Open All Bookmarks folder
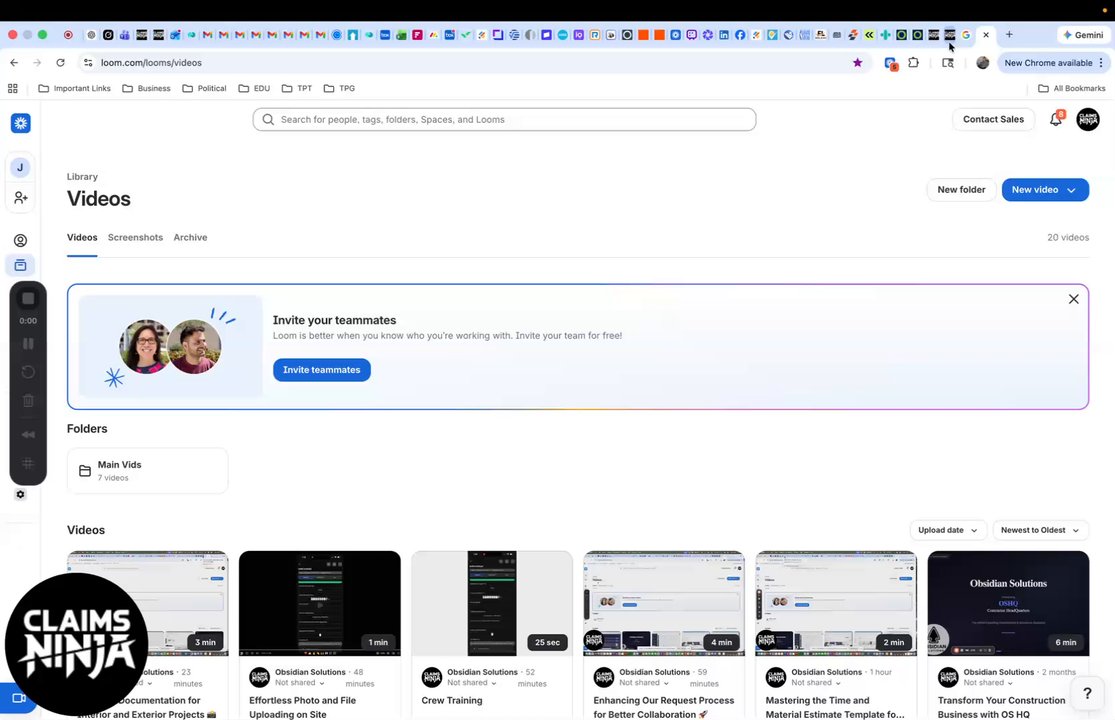This screenshot has width=1115, height=720. click(x=1072, y=88)
